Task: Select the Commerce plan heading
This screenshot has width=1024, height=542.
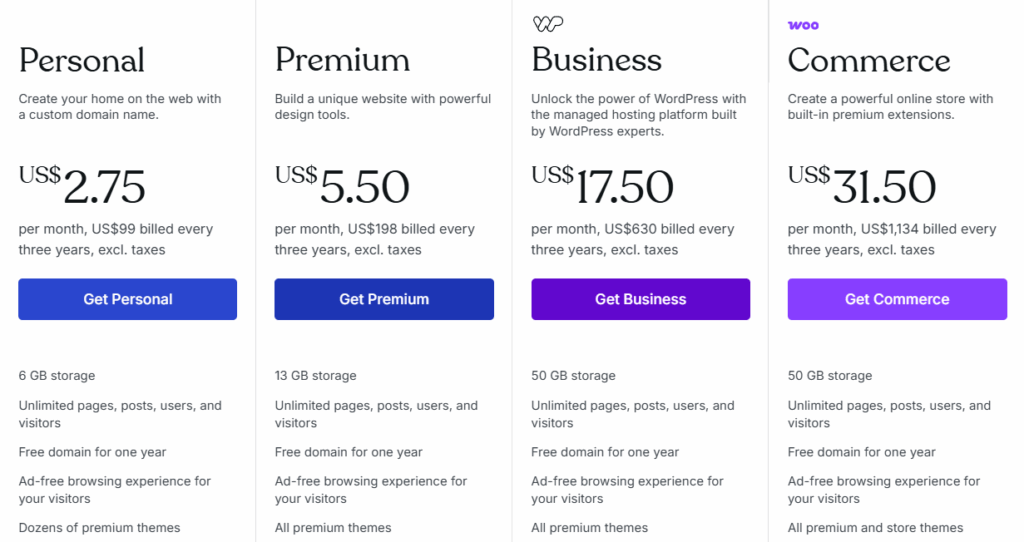Action: coord(869,61)
